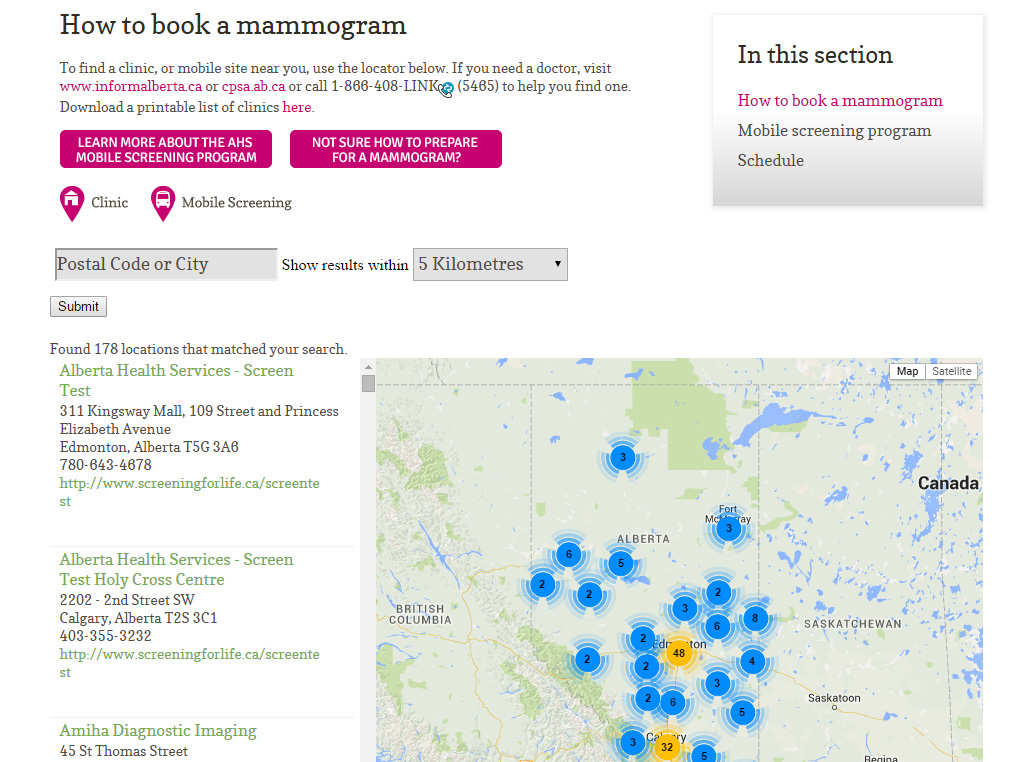Click the Clinic pin icon in legend
The image size is (1021, 762).
click(72, 204)
